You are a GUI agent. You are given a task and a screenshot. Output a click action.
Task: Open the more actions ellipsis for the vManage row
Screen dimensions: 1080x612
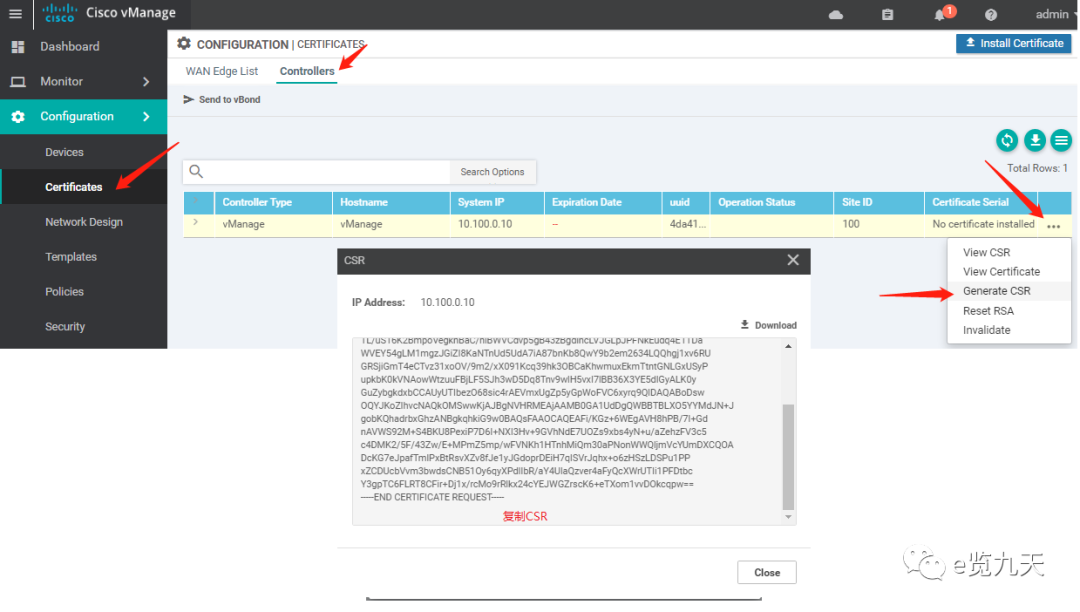click(x=1054, y=226)
